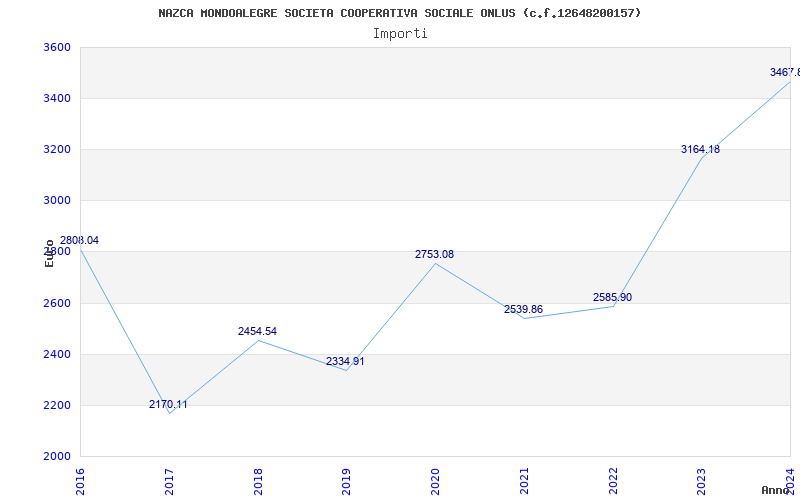Click the 2017 x-axis year label
The image size is (800, 500).
(x=169, y=482)
